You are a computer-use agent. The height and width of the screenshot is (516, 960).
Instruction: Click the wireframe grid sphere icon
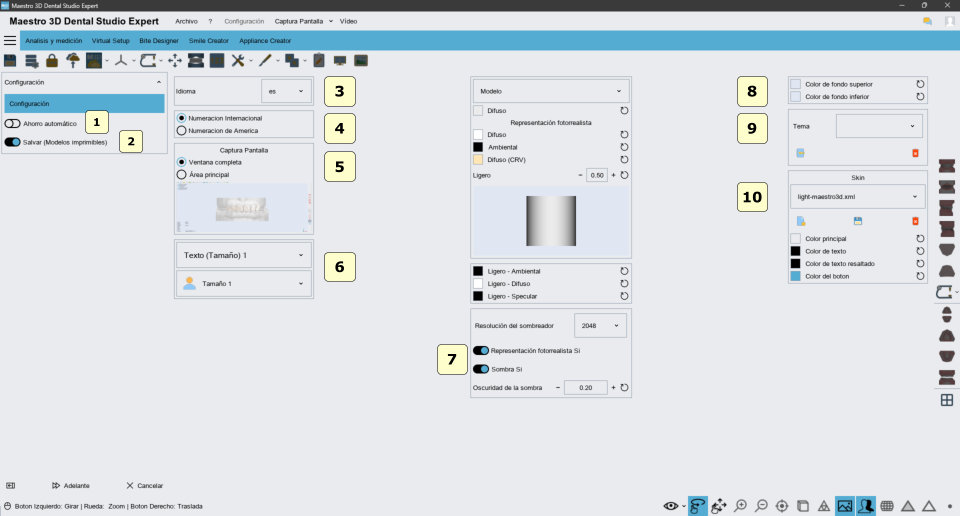click(x=887, y=506)
